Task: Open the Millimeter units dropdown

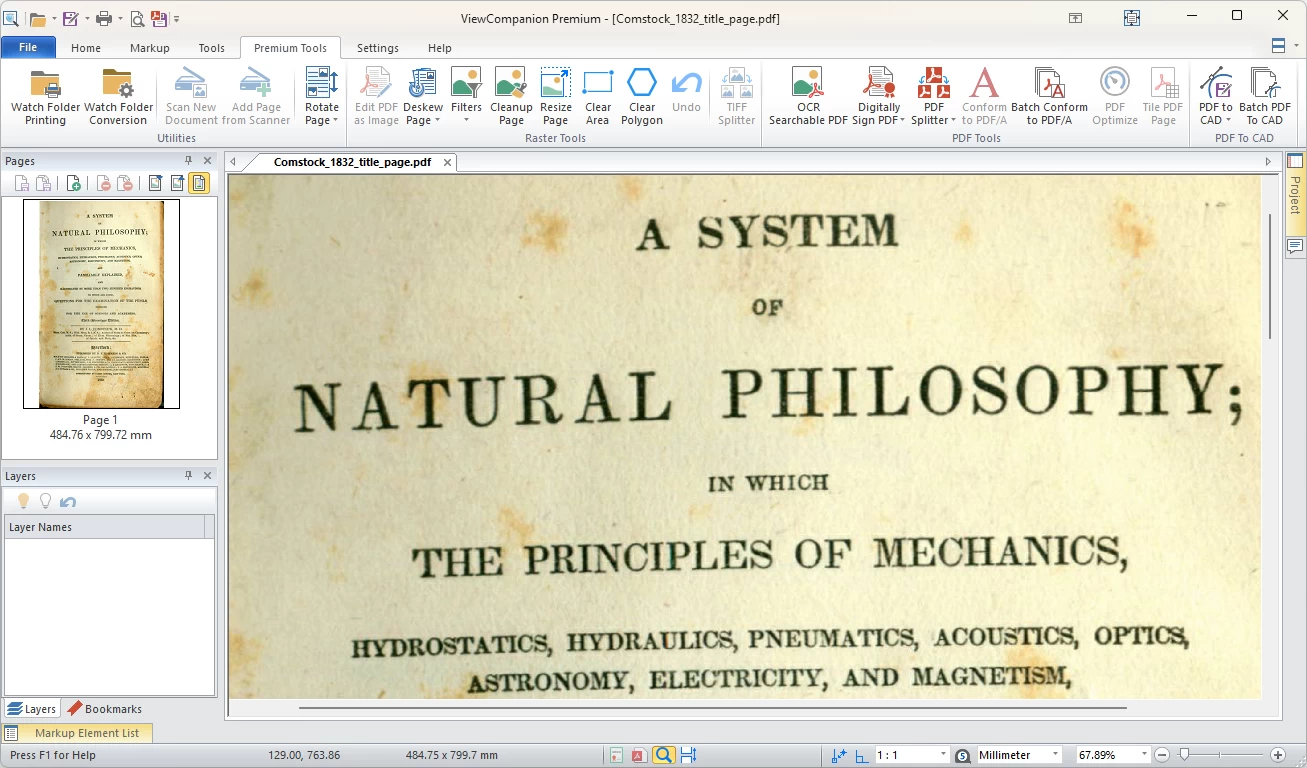Action: pos(1054,755)
